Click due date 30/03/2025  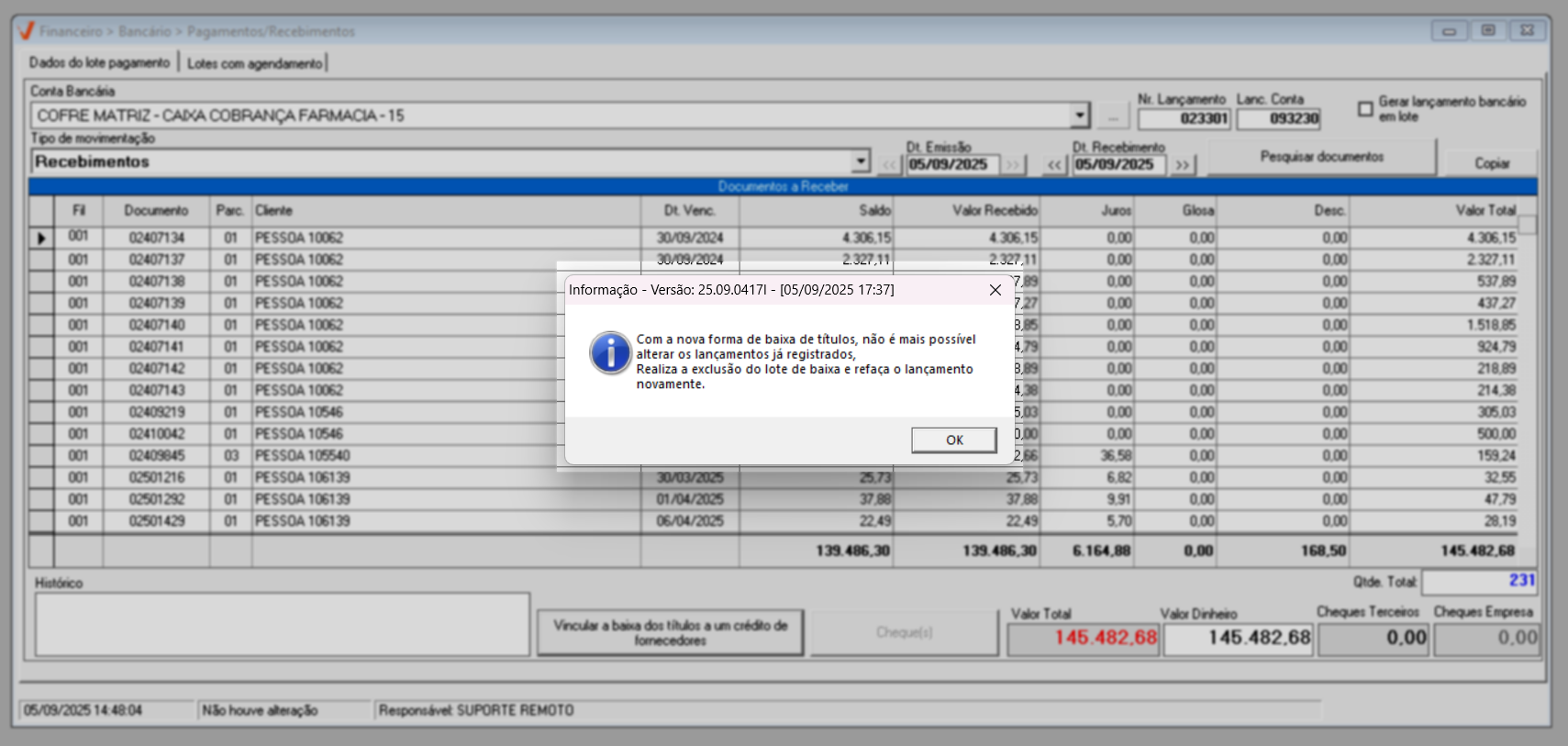pos(690,478)
